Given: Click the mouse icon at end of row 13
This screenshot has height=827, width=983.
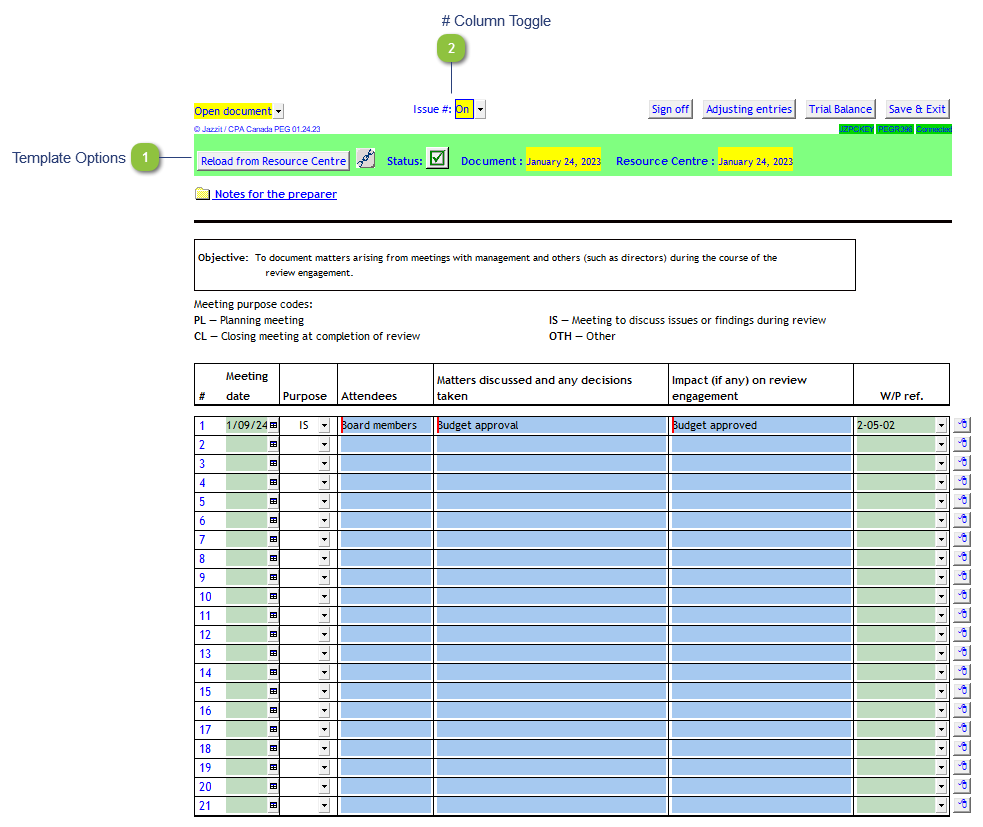Looking at the screenshot, I should coord(962,652).
